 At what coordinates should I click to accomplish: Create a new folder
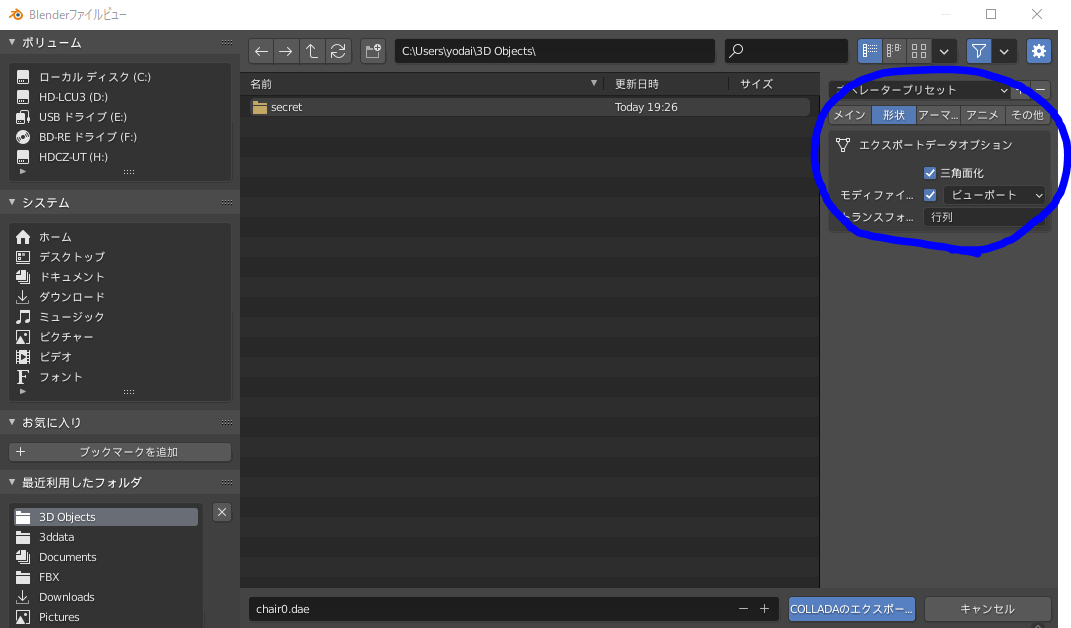pyautogui.click(x=373, y=51)
